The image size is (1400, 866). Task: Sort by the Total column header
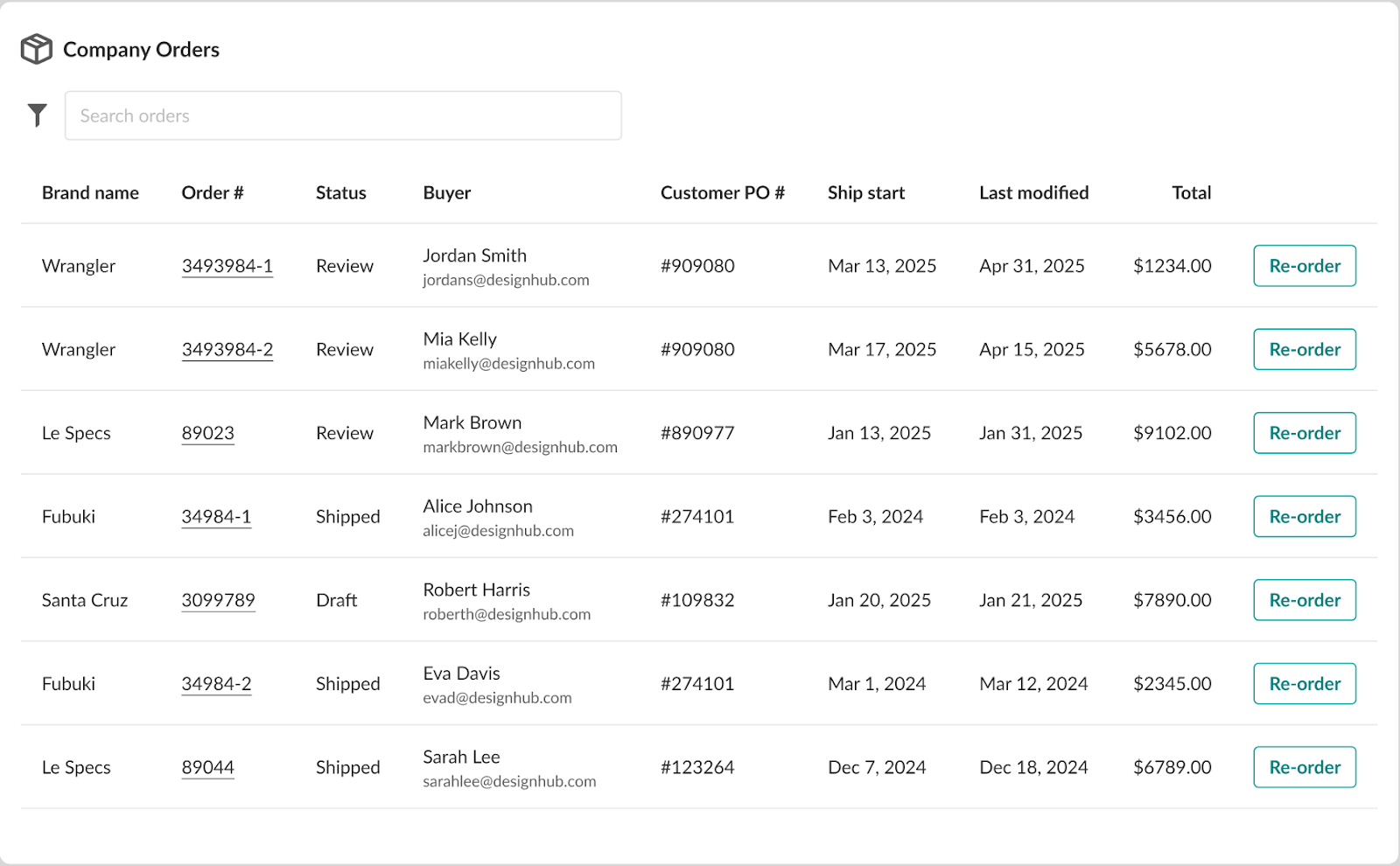pyautogui.click(x=1191, y=192)
